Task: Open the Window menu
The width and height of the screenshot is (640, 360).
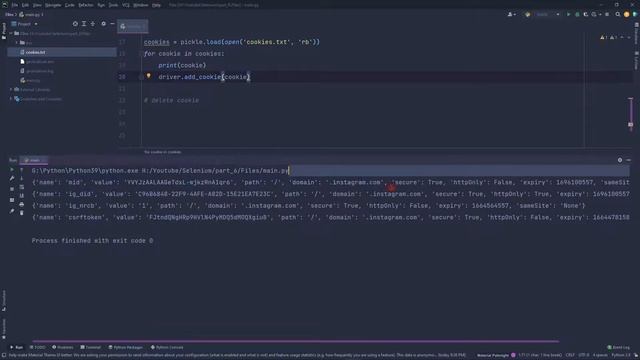Action: [141, 5]
